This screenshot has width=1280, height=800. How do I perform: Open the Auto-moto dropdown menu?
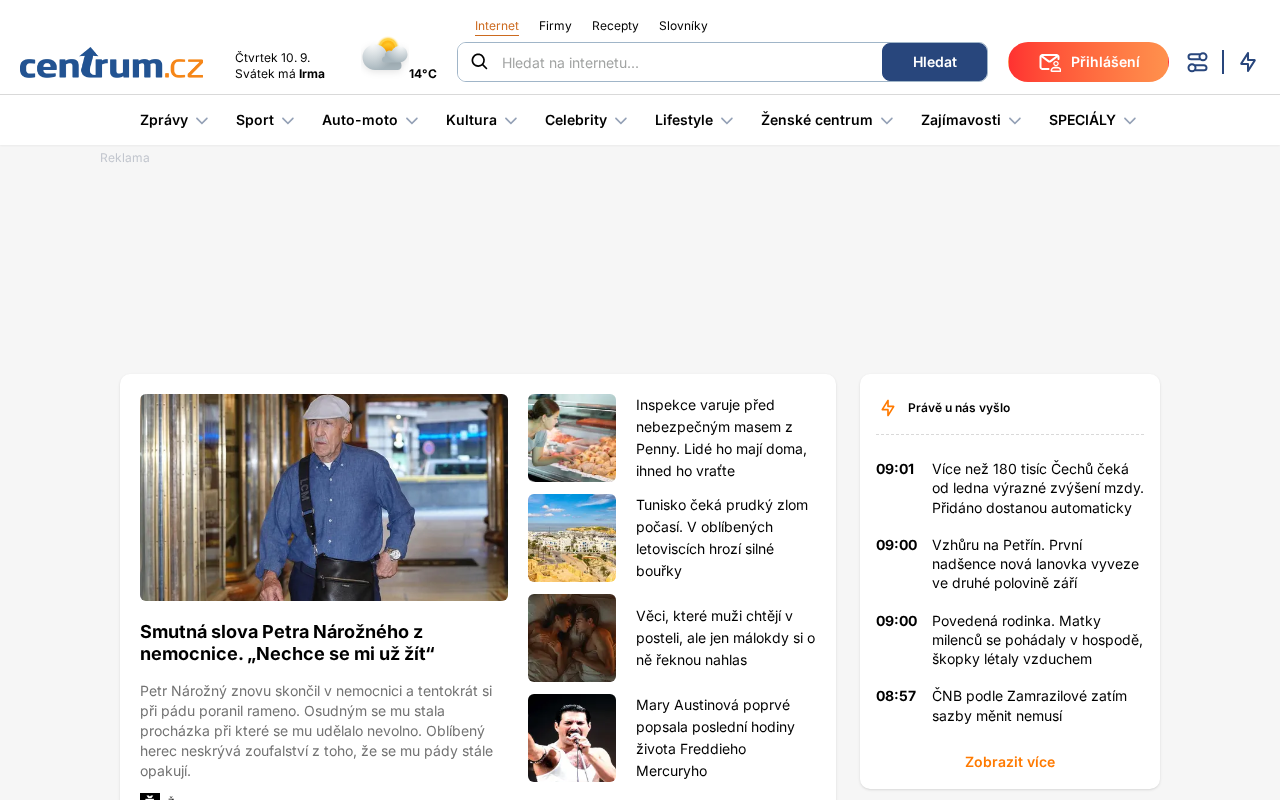pyautogui.click(x=411, y=121)
